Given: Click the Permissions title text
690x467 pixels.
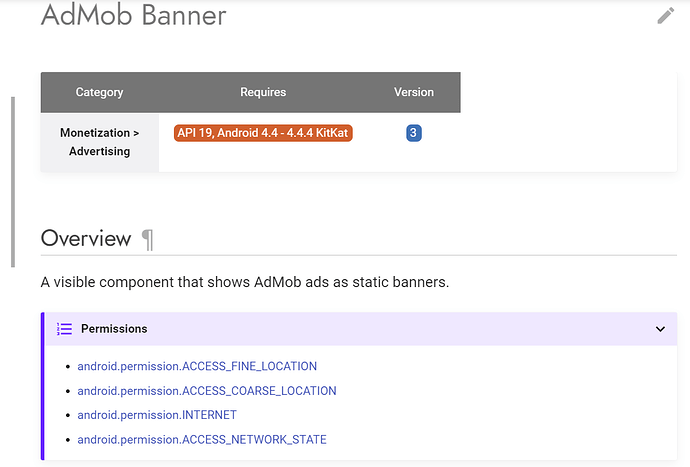Looking at the screenshot, I should pos(114,329).
